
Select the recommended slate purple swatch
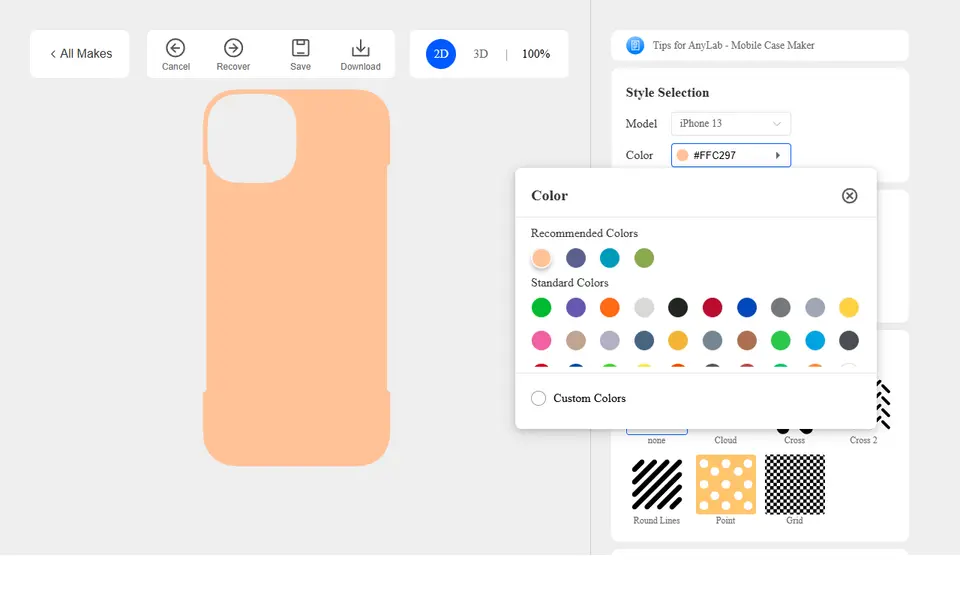point(576,258)
